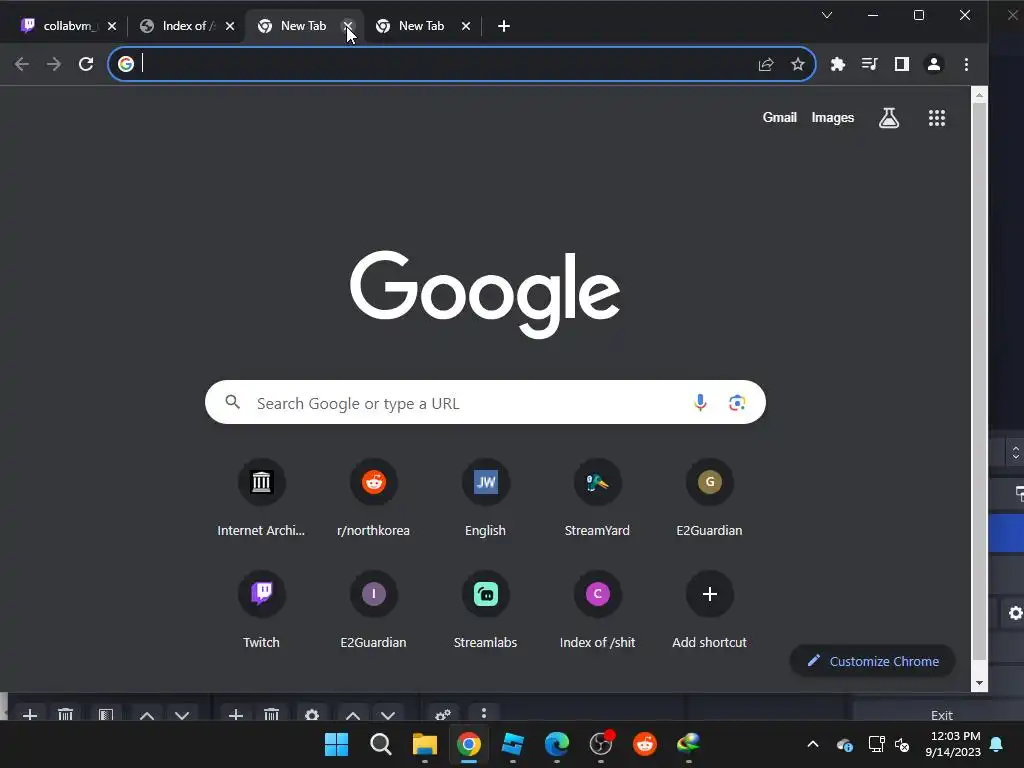This screenshot has height=768, width=1024.
Task: Close the collabvm tab
Action: pos(112,26)
